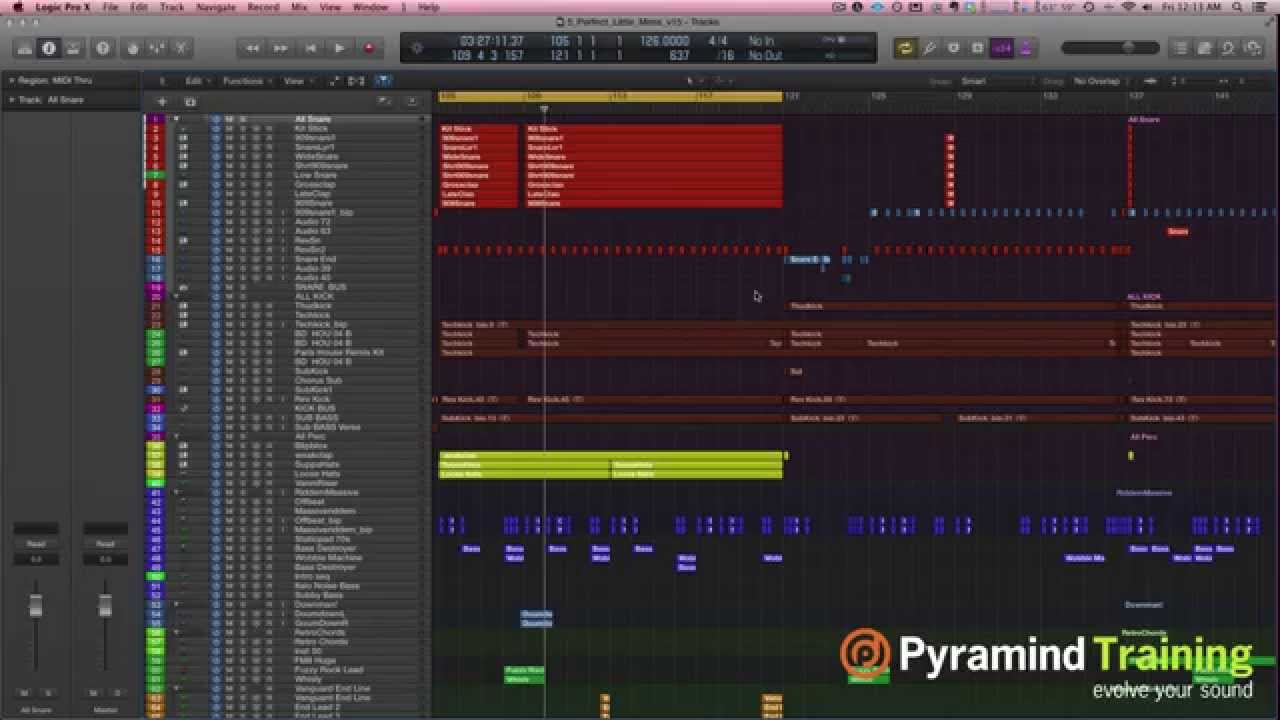Adjust the All Snare channel volume fader
Screen dimensions: 1280x720
[36, 605]
